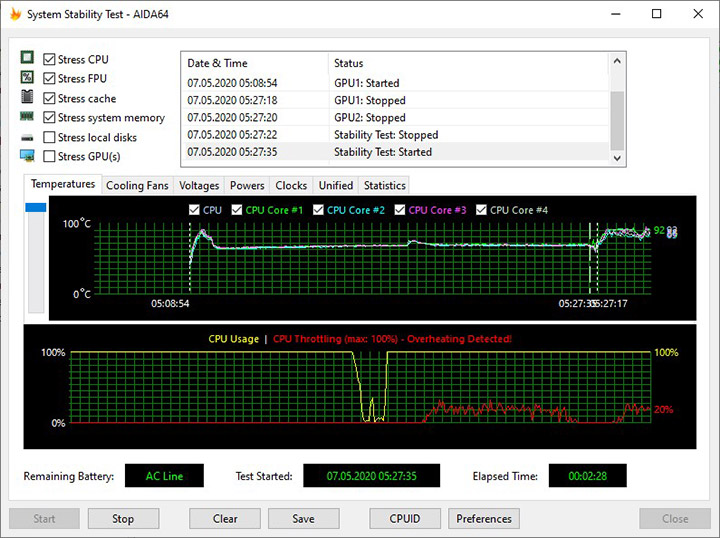Click the disk drive icon beside Stress local disks
Screen dimensions: 720x538
coord(27,138)
